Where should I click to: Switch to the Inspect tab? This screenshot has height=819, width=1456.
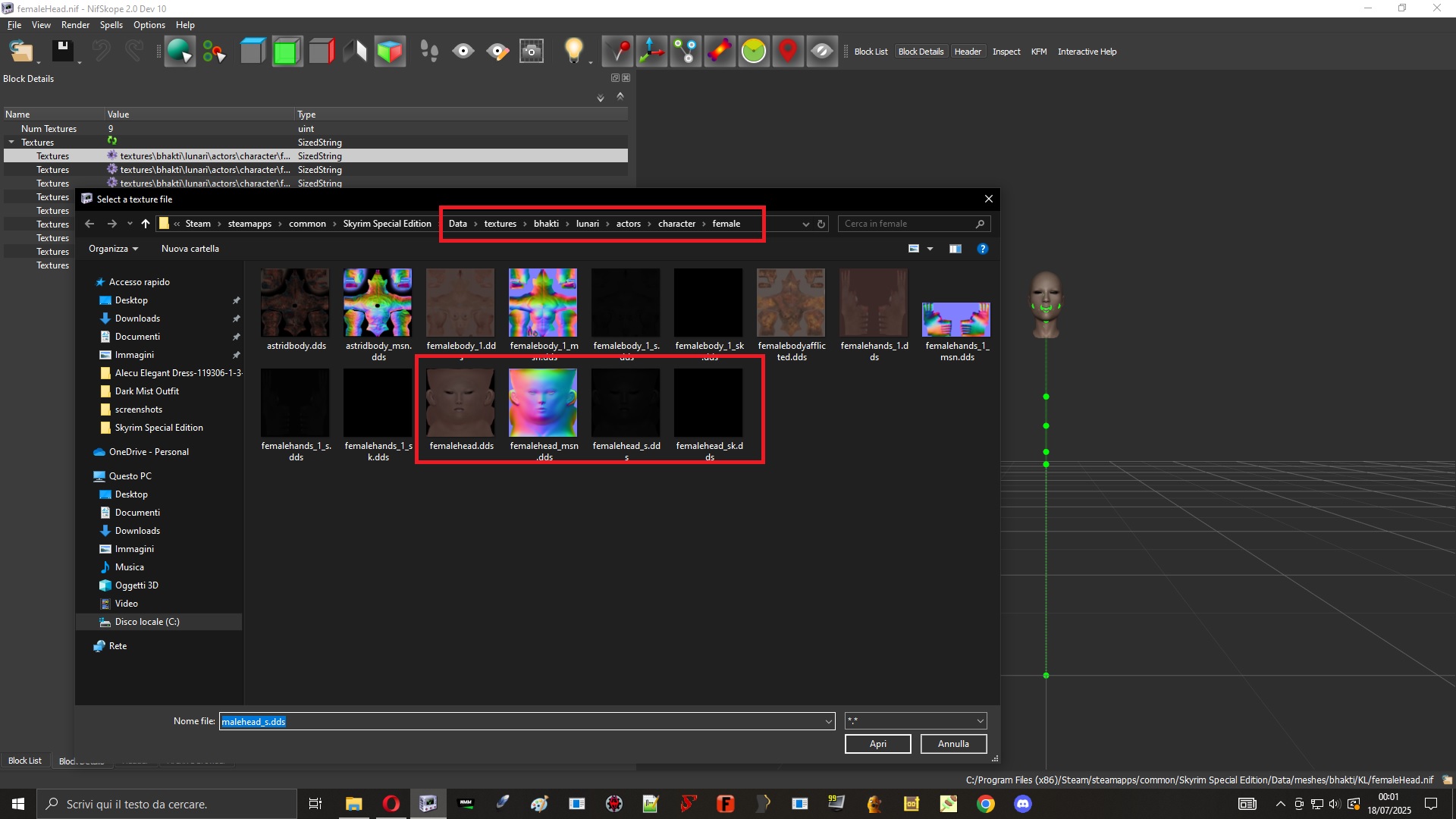[x=1006, y=52]
